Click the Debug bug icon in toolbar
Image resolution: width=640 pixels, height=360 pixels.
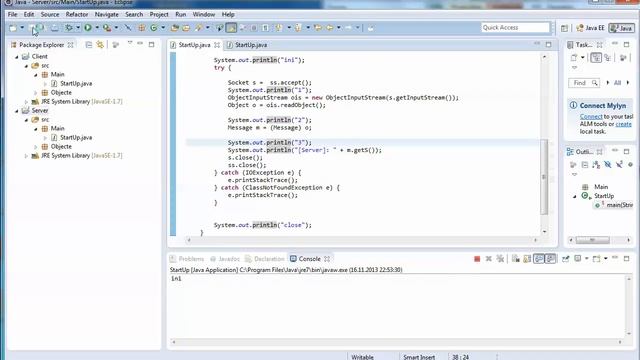69,28
